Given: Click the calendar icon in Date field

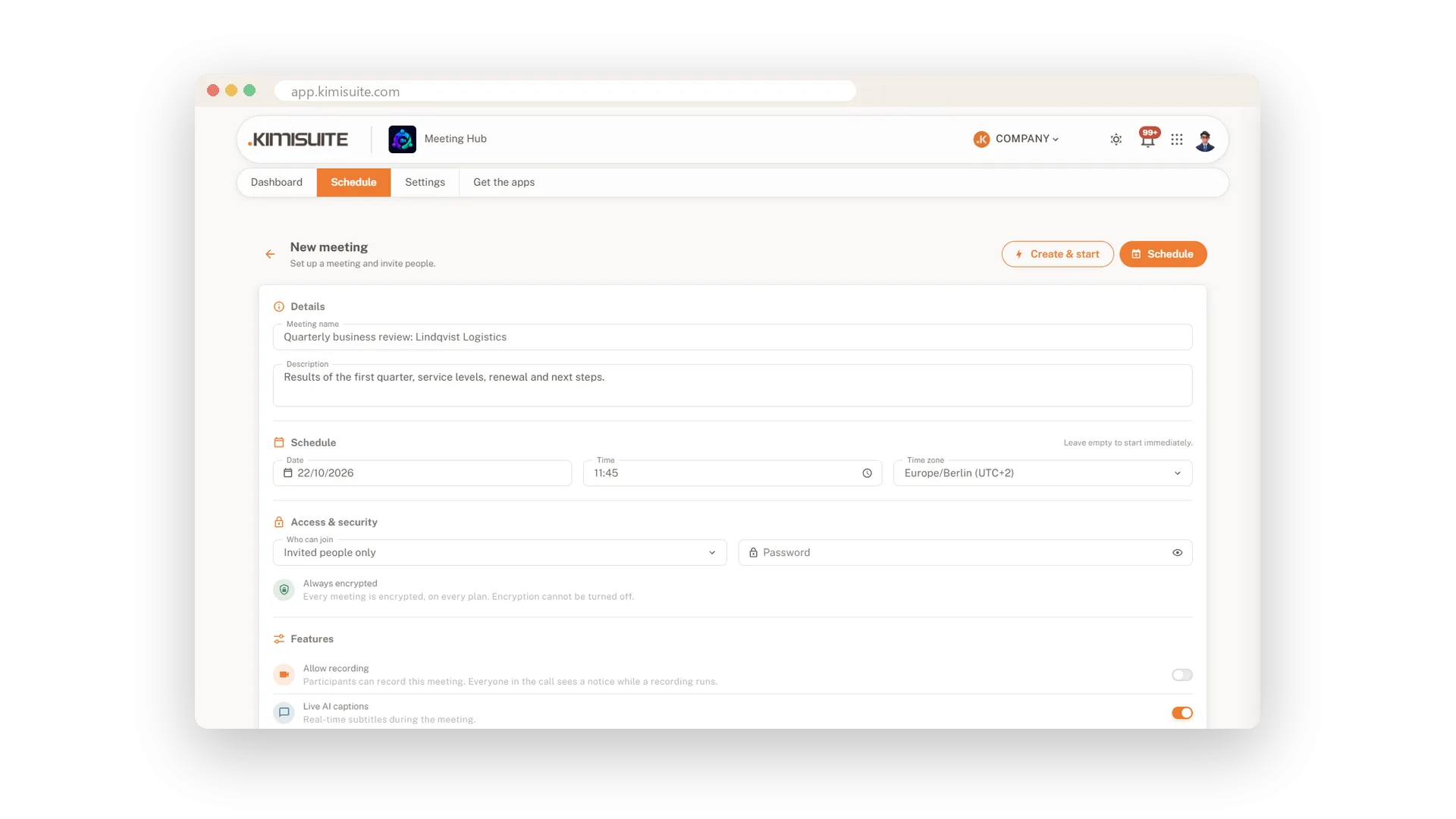Looking at the screenshot, I should pos(288,473).
